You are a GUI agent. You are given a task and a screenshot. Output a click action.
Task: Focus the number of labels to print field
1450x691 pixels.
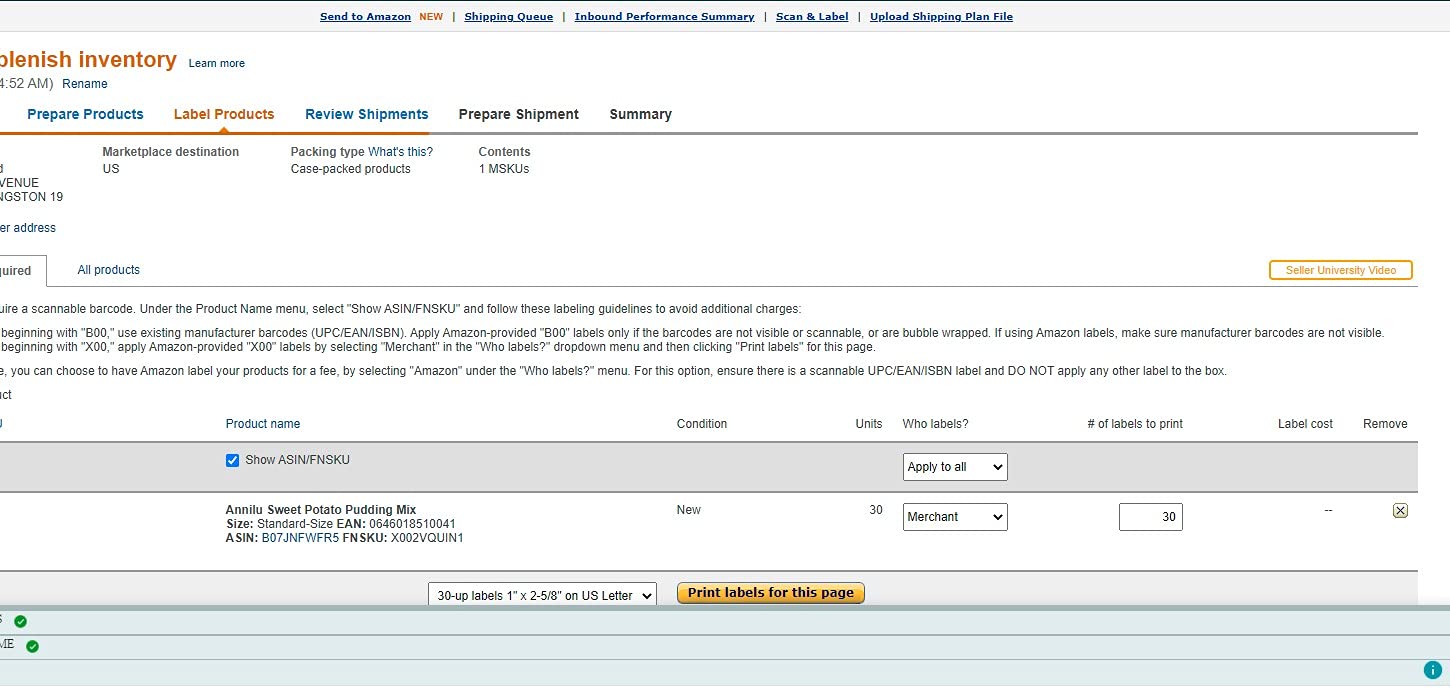pyautogui.click(x=1150, y=517)
